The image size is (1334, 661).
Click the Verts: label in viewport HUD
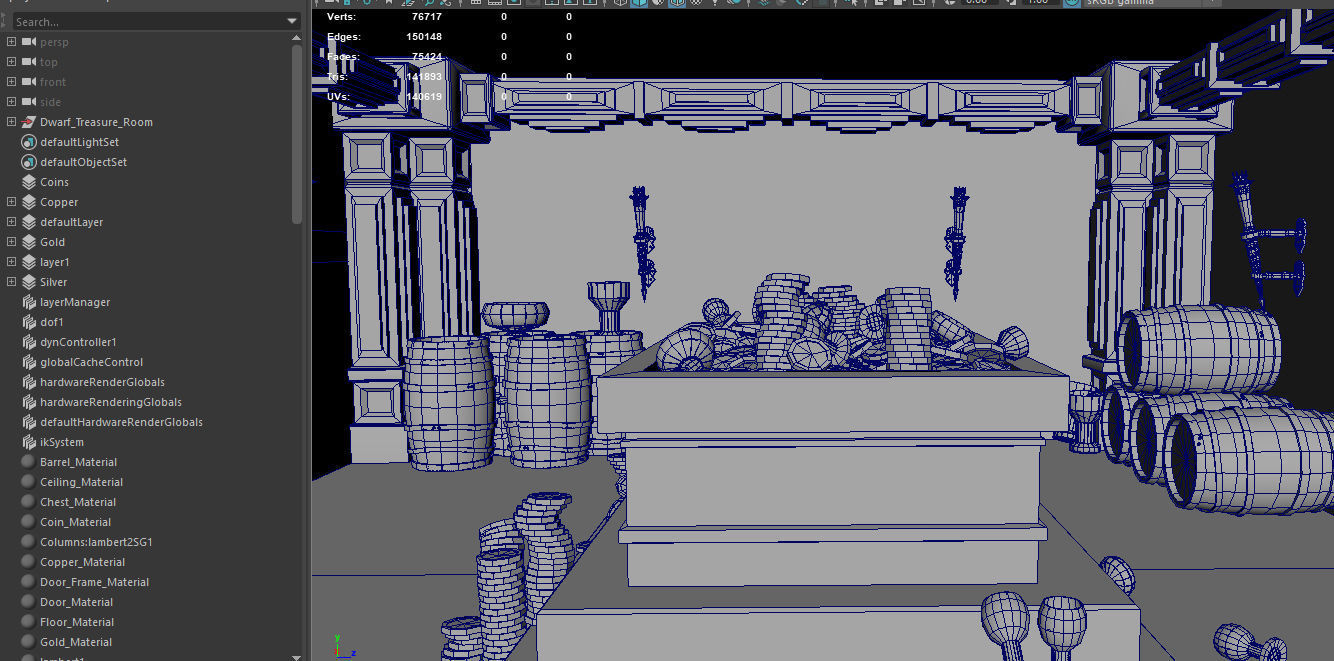[341, 17]
